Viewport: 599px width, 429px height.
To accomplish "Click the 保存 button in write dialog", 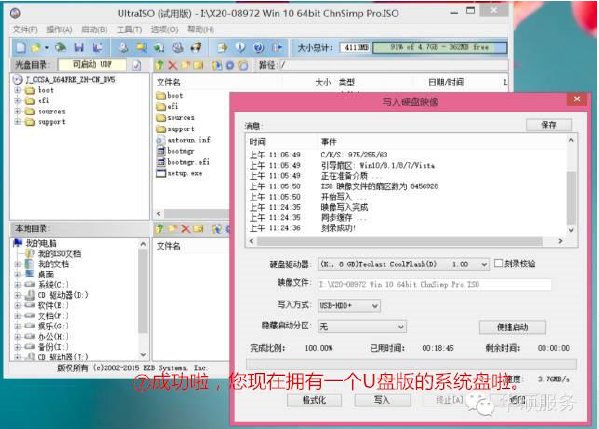I will click(x=549, y=125).
